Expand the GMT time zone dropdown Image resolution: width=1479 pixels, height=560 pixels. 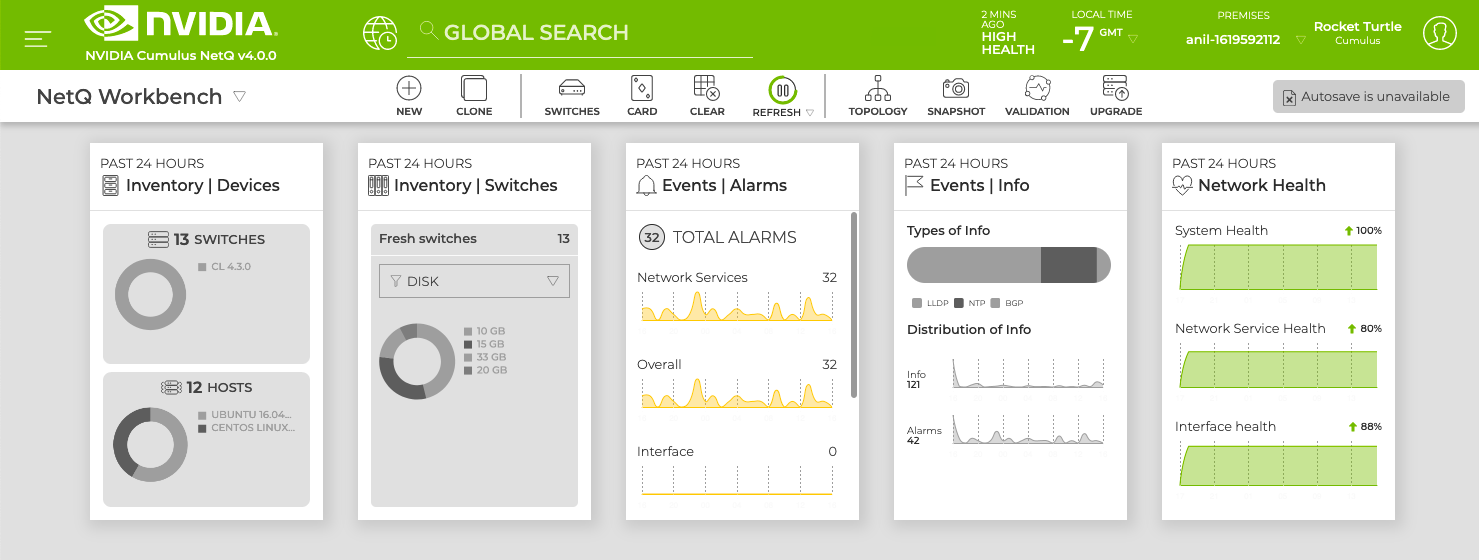1132,39
